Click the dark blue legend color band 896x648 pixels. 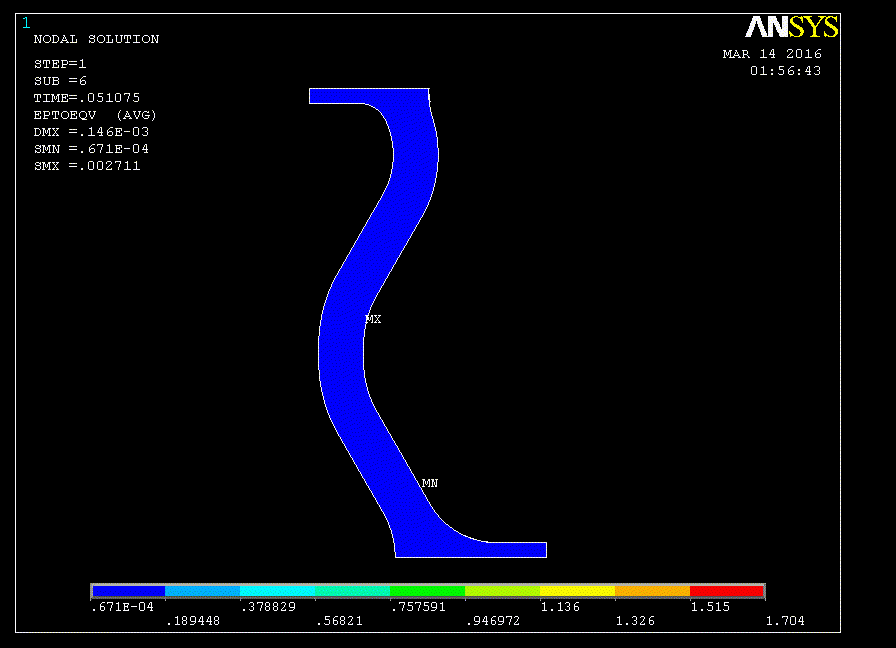tap(129, 591)
